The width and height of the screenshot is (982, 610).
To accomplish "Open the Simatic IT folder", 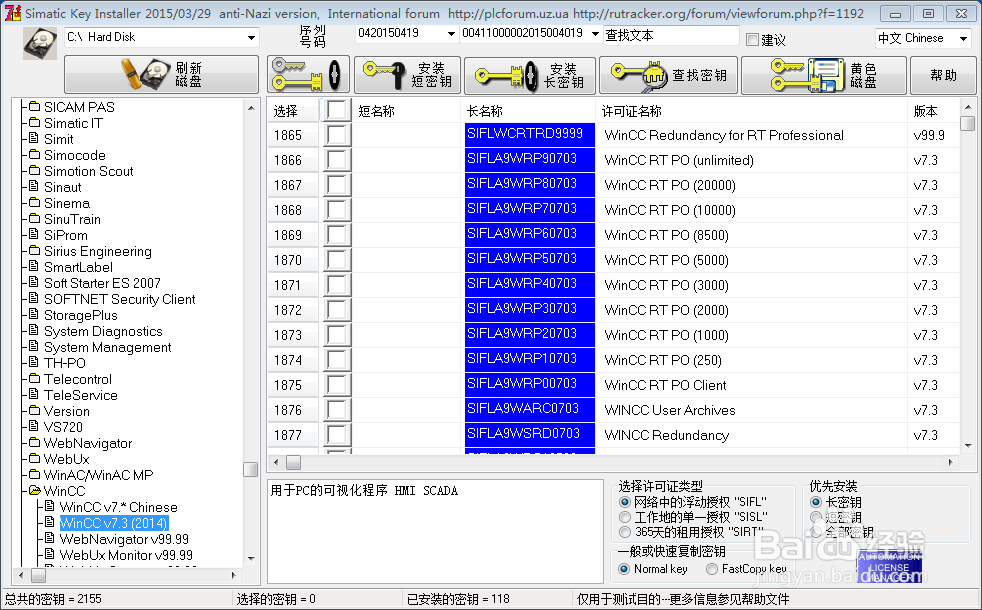I will point(73,123).
